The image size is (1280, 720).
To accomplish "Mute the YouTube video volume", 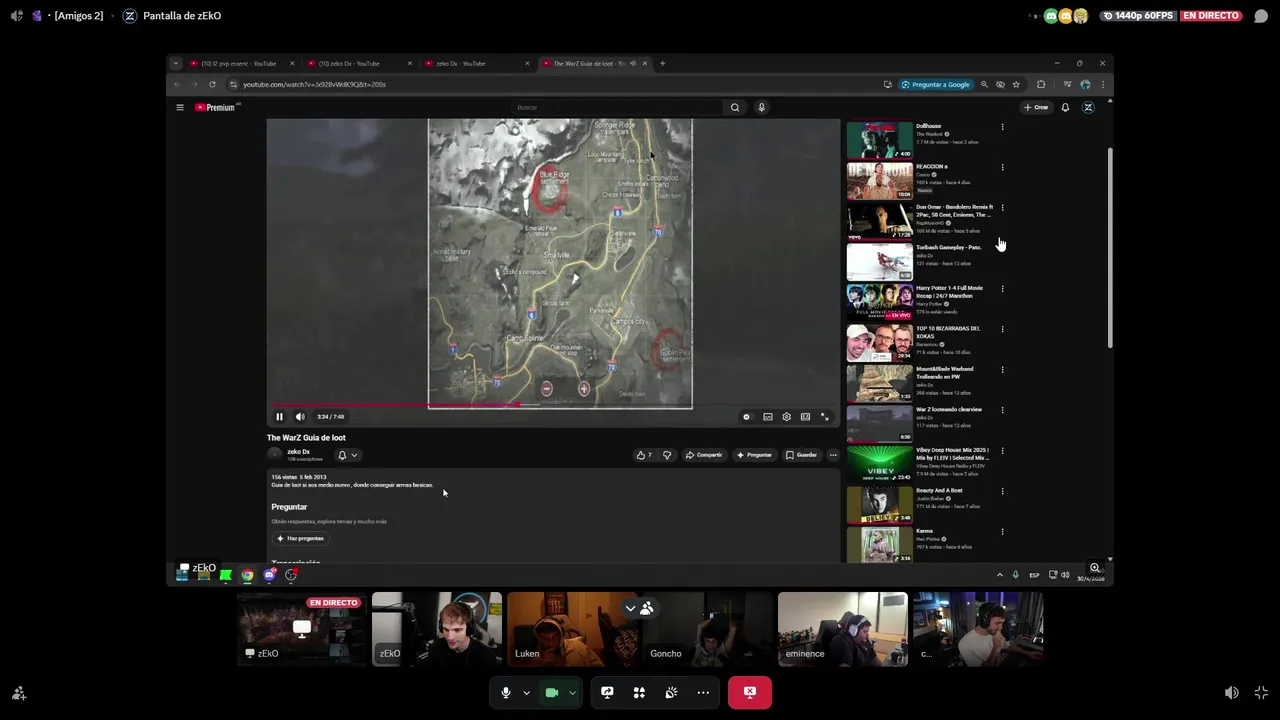I will pyautogui.click(x=300, y=417).
